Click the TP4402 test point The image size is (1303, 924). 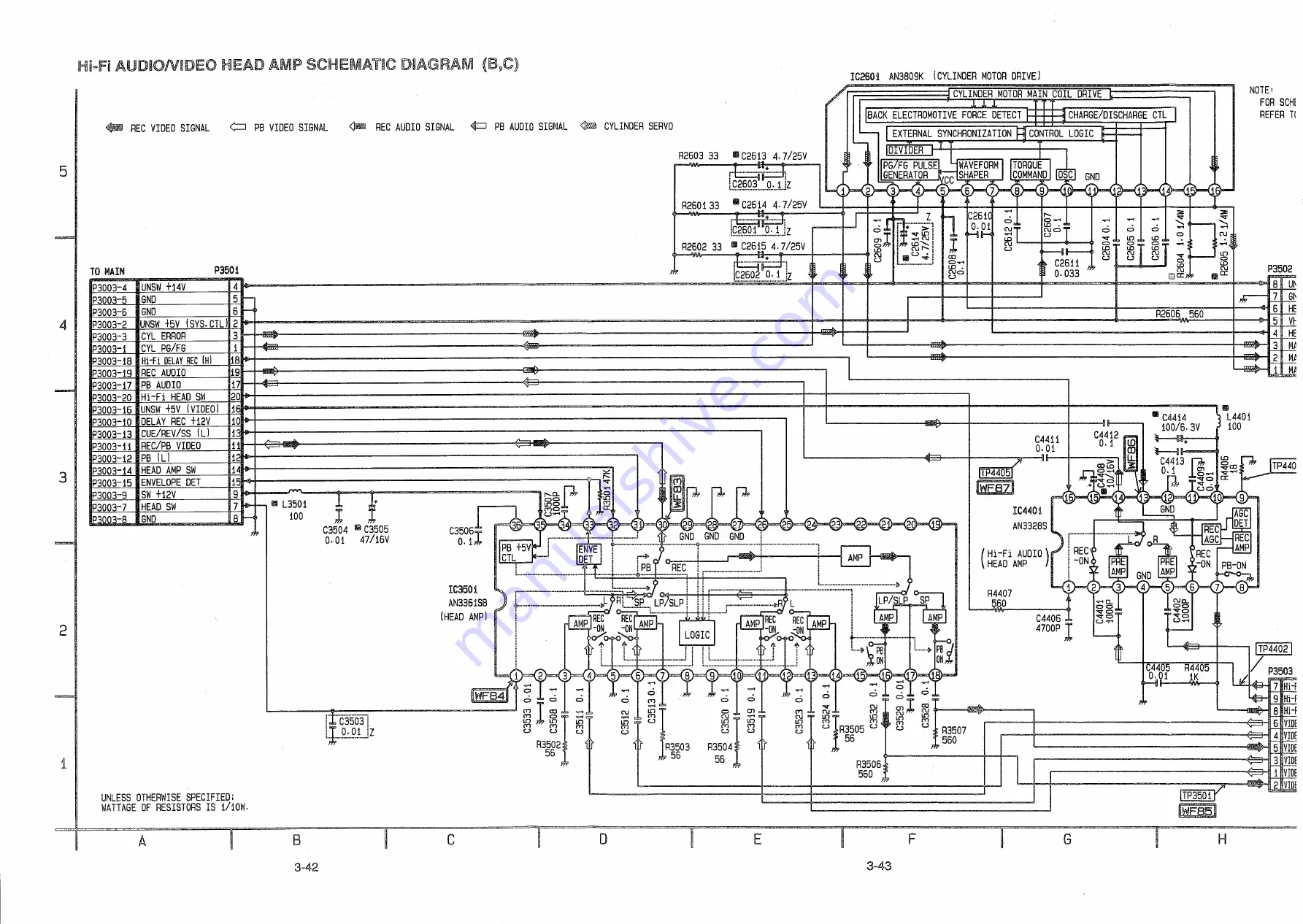1272,649
